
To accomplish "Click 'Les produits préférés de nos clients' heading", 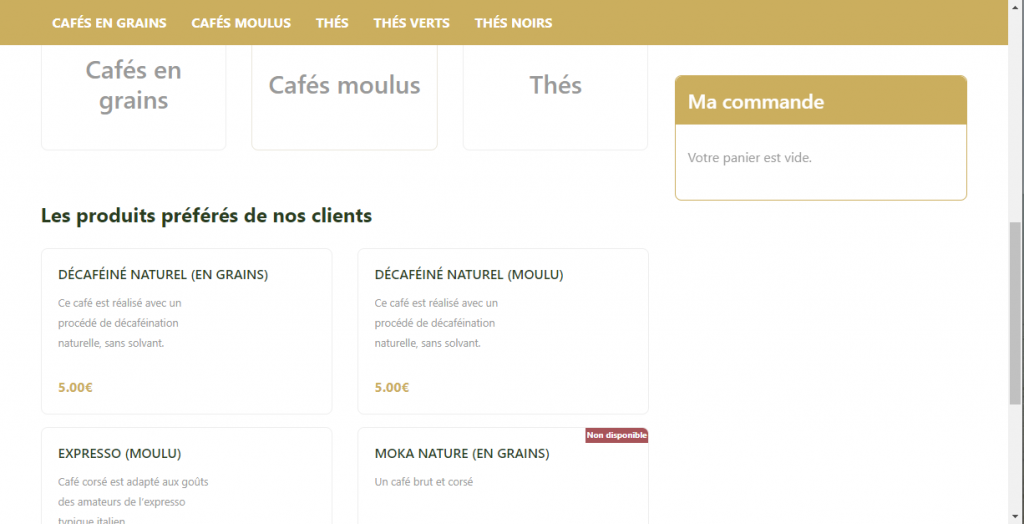I will 206,215.
